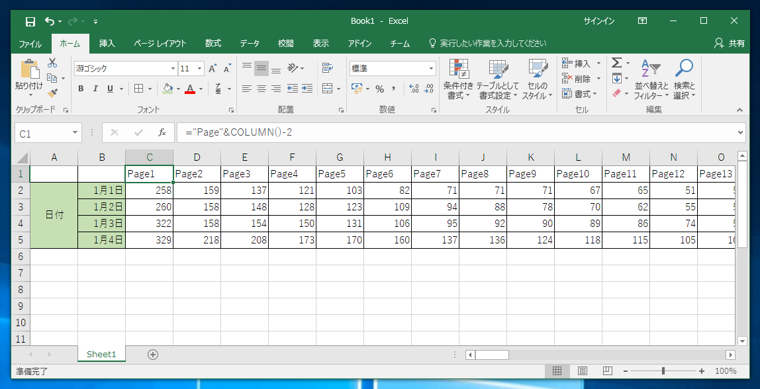The width and height of the screenshot is (760, 389).
Task: Open the 表示 tab
Action: (x=321, y=44)
